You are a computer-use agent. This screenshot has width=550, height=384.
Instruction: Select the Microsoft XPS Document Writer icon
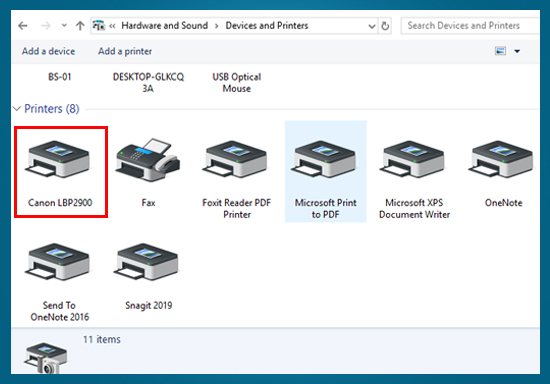(x=412, y=159)
